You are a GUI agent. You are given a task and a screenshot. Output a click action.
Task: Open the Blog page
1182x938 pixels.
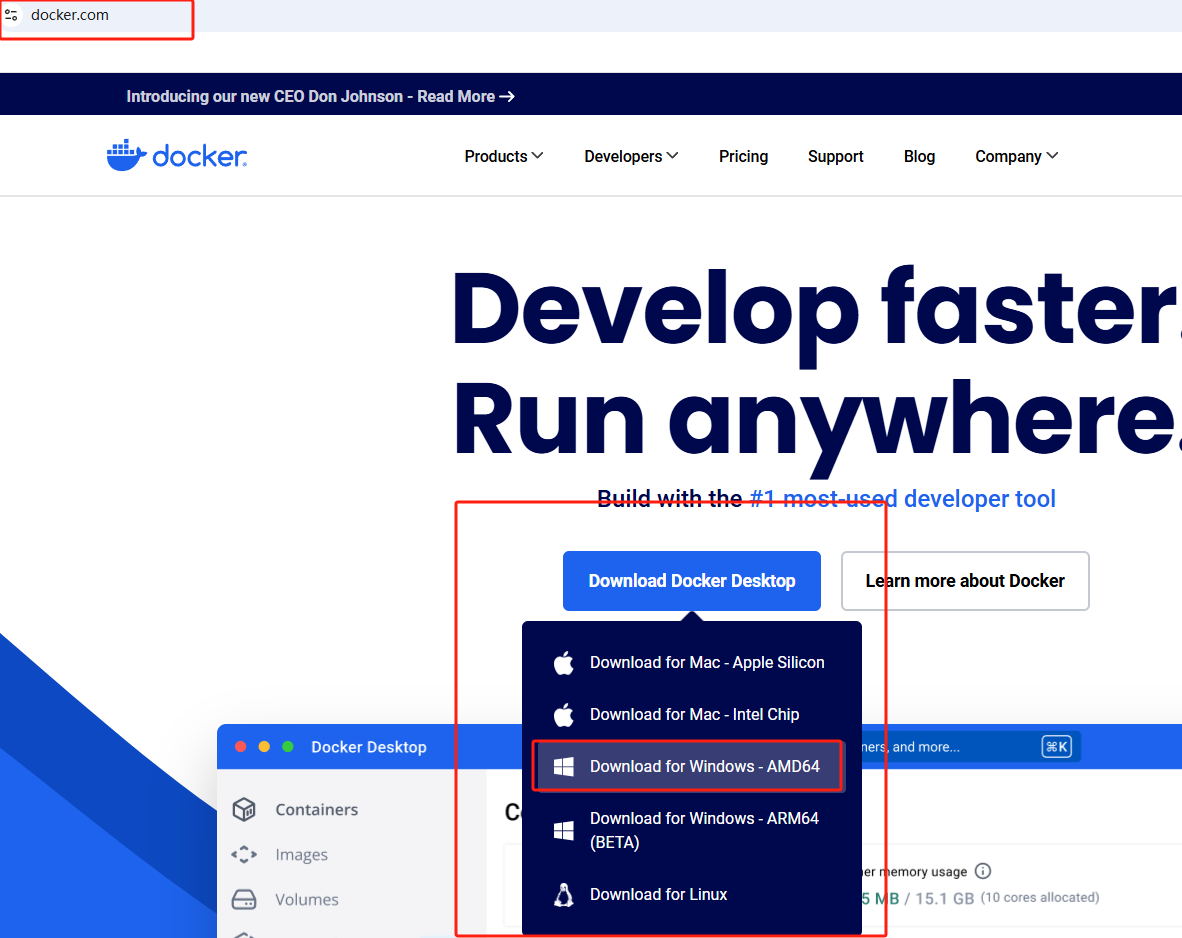coord(919,156)
